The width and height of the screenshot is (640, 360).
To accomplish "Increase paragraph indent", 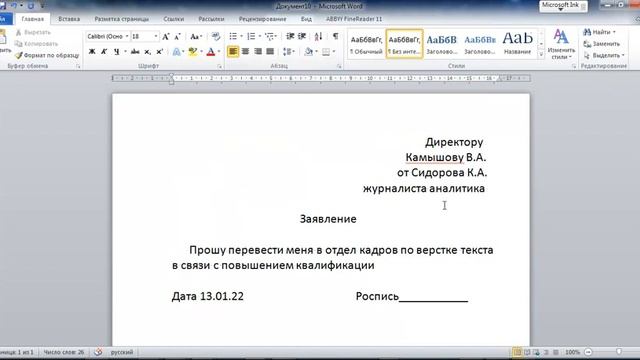I will [302, 37].
